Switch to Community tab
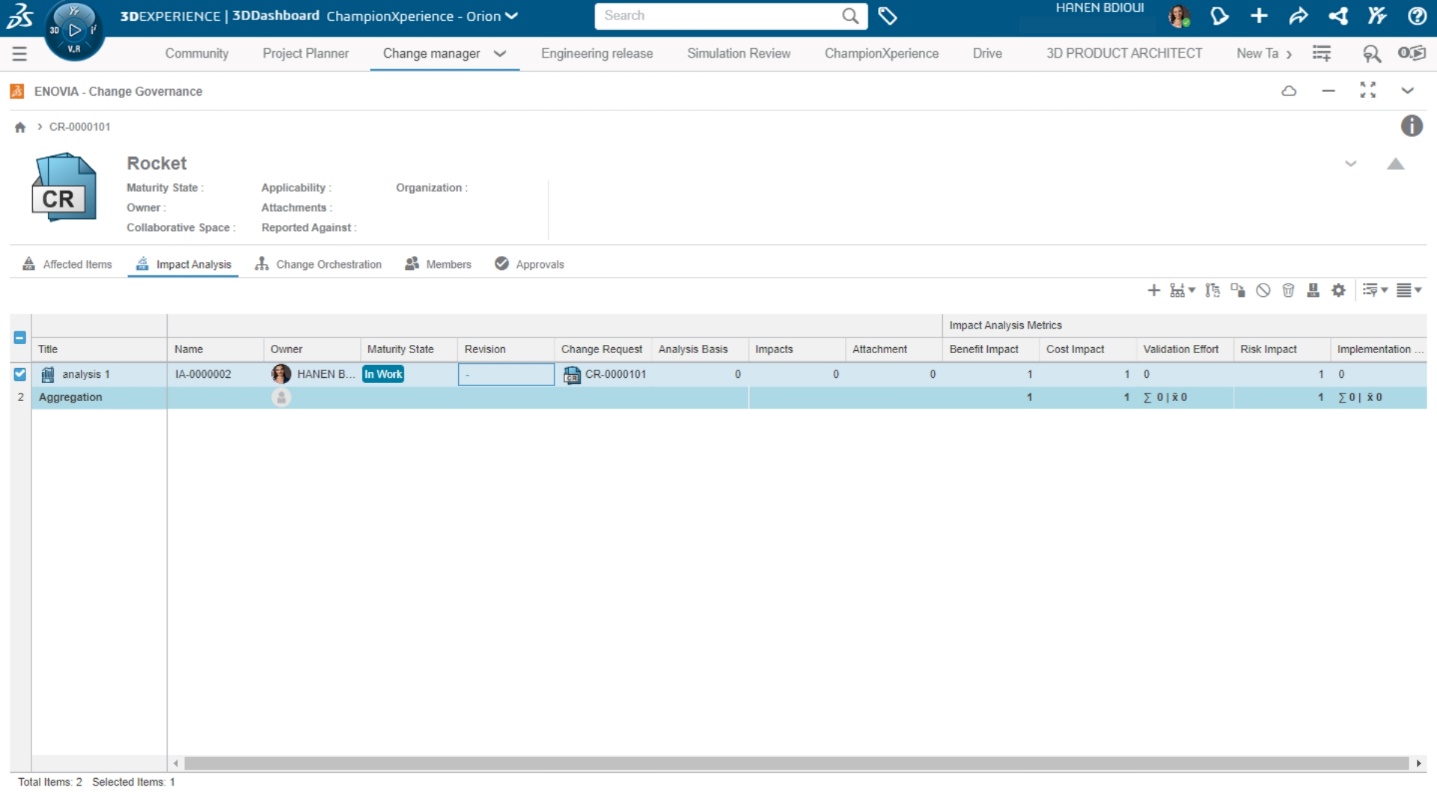Viewport: 1437px width, 808px height. coord(197,54)
